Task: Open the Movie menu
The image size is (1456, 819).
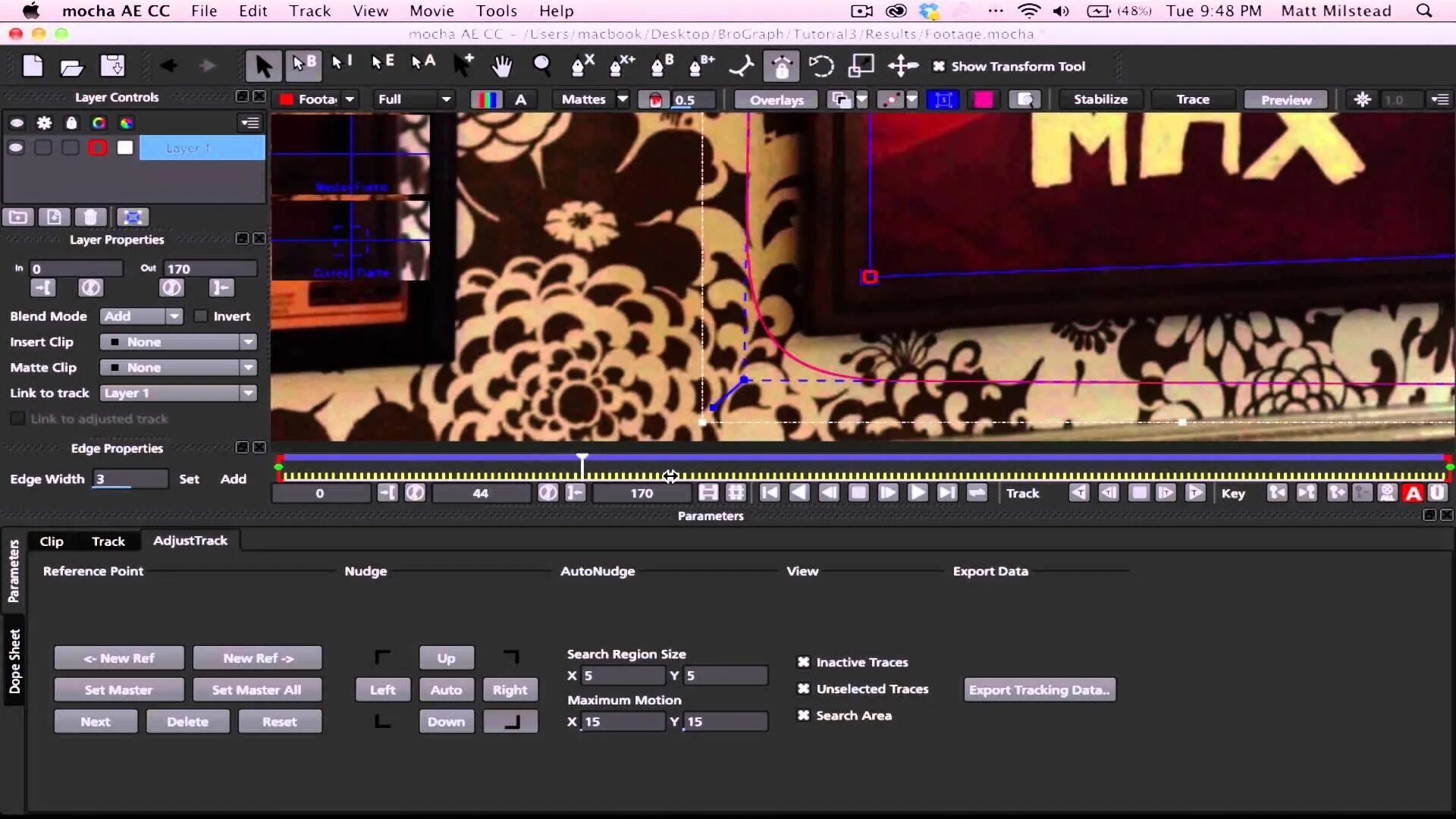Action: pos(431,11)
